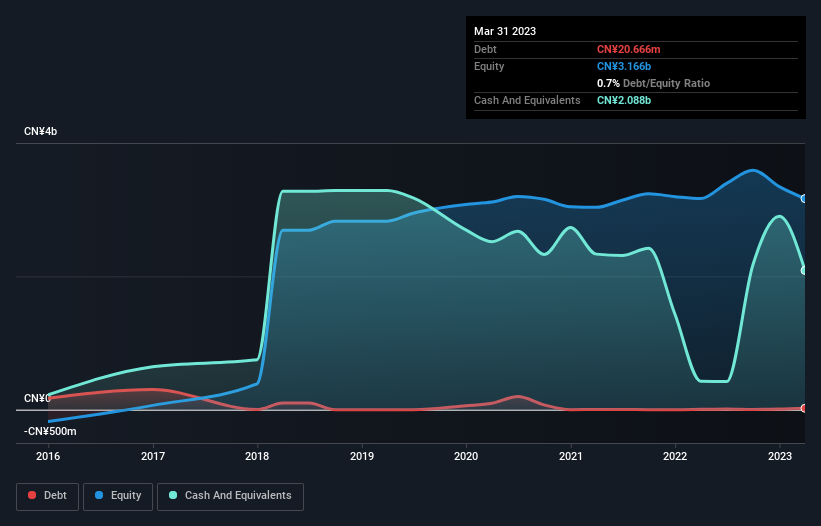Click the CN¥0 y-axis label

click(x=37, y=398)
